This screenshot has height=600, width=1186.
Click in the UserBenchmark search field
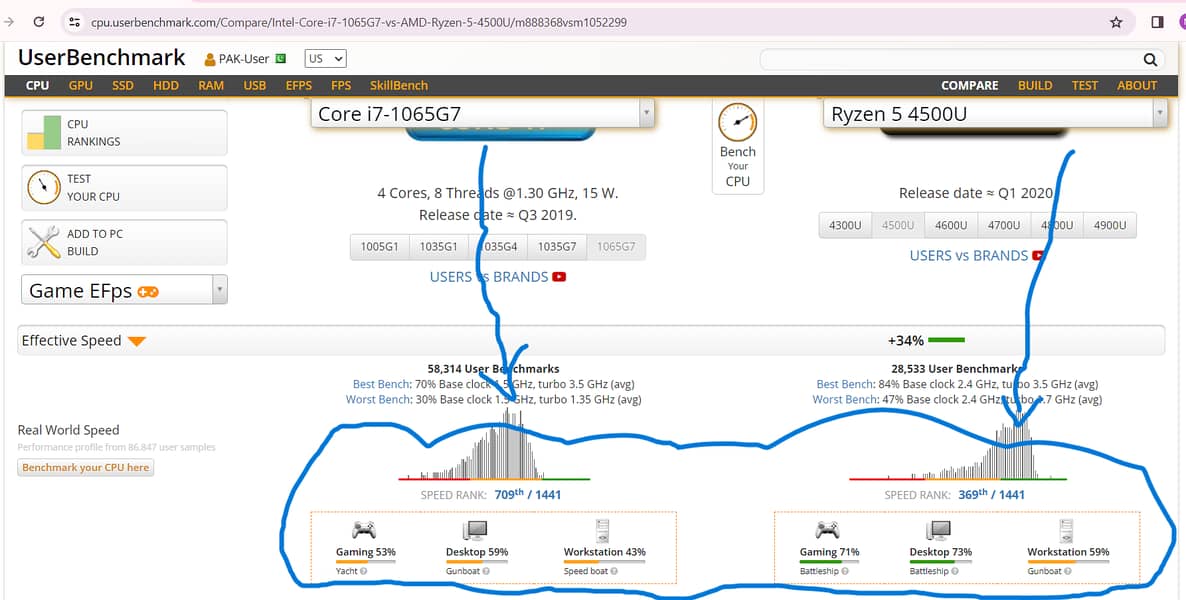[x=948, y=60]
